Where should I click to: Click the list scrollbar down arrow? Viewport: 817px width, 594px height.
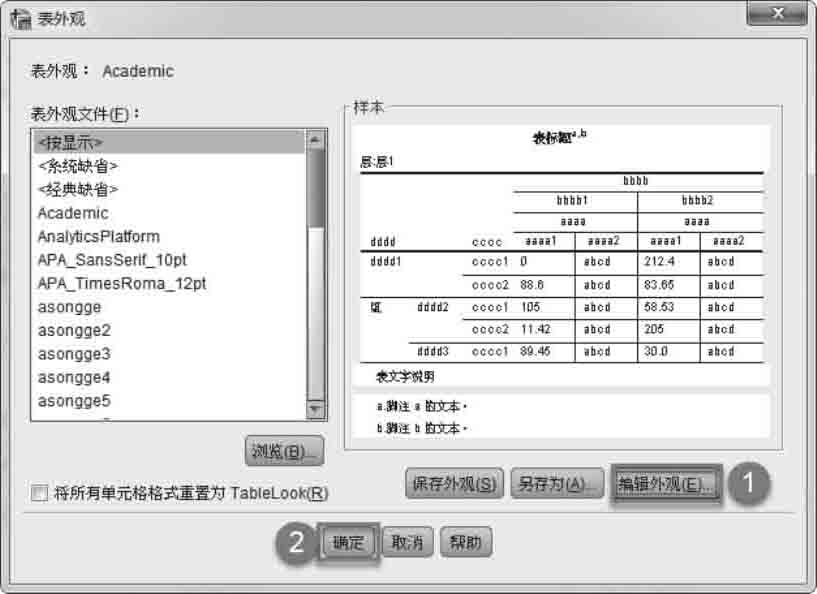(315, 410)
